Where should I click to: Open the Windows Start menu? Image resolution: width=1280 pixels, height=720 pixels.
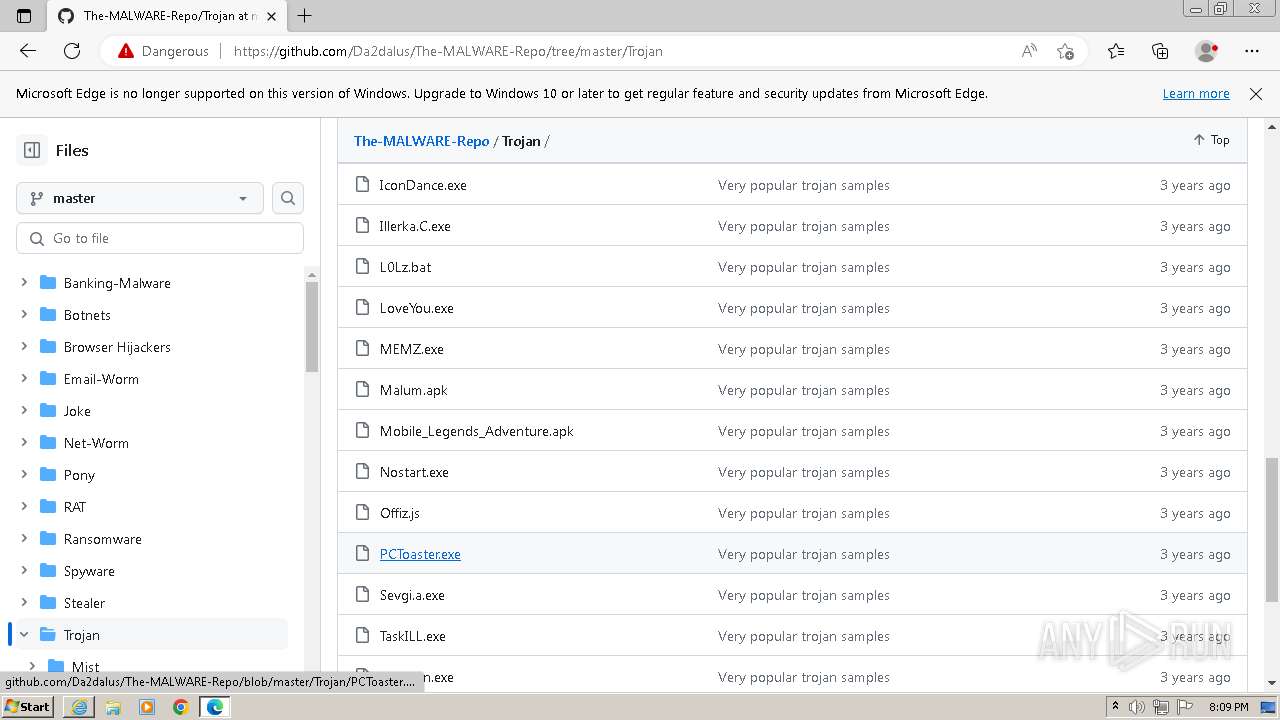(28, 706)
